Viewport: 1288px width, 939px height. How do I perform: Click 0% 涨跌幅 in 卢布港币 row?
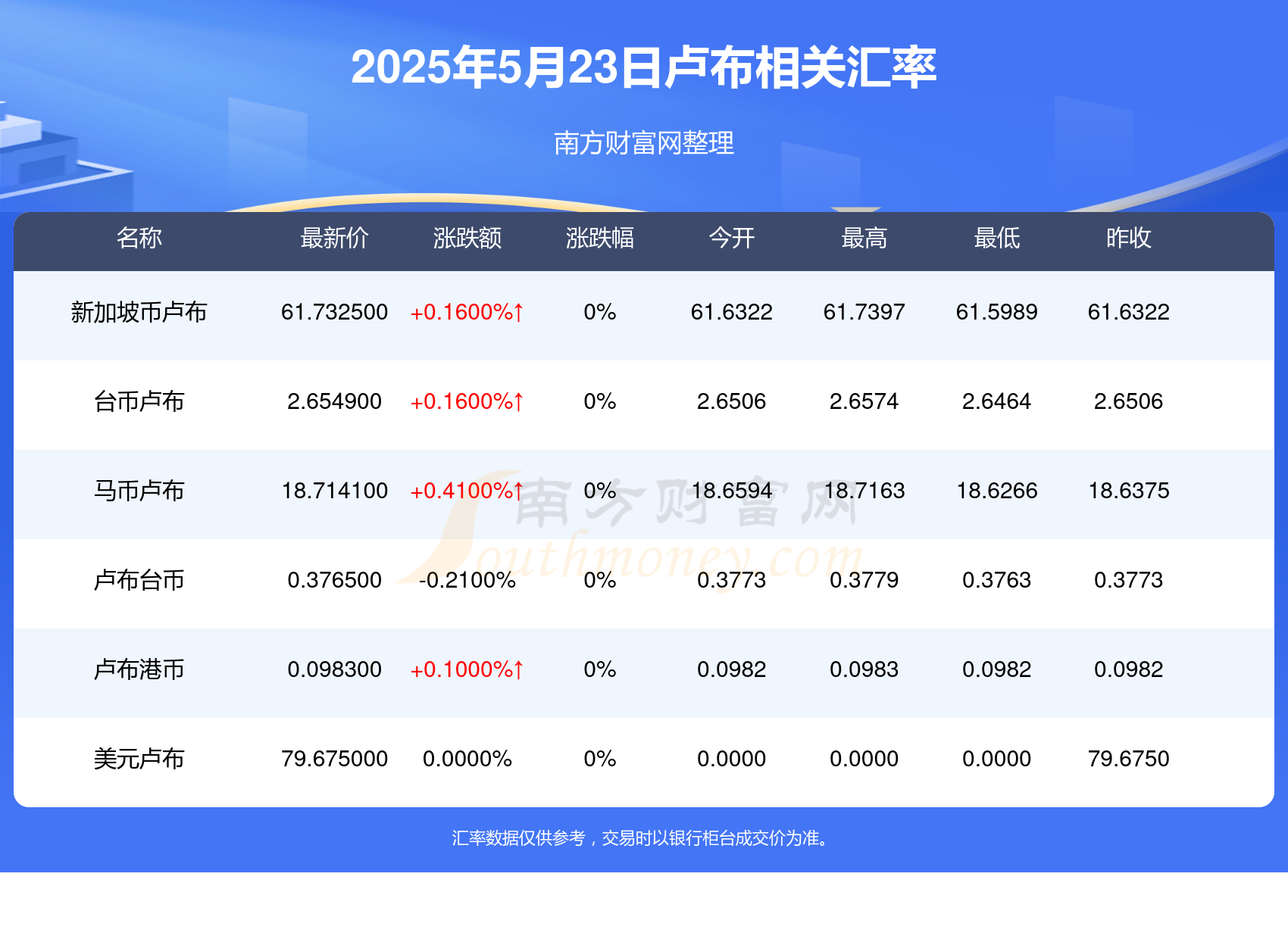[x=600, y=669]
